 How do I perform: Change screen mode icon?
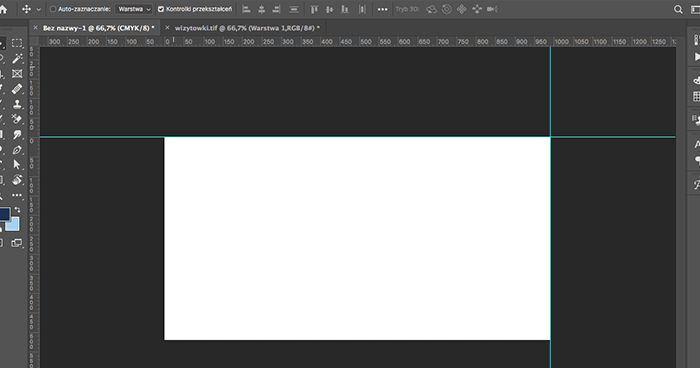pyautogui.click(x=17, y=243)
